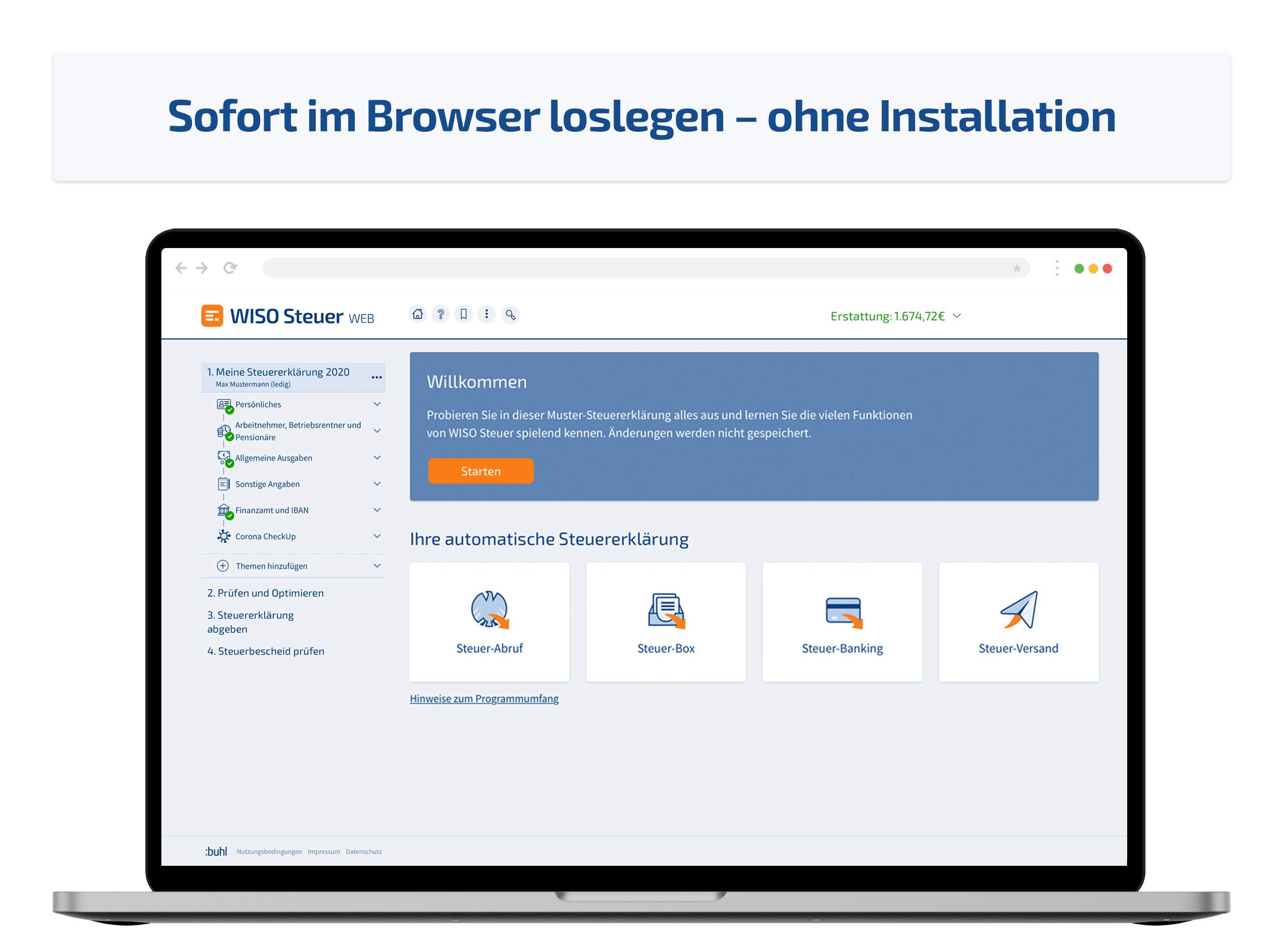The image size is (1283, 952).
Task: Expand the Allgemeine Ausgaben chevron
Action: point(377,457)
